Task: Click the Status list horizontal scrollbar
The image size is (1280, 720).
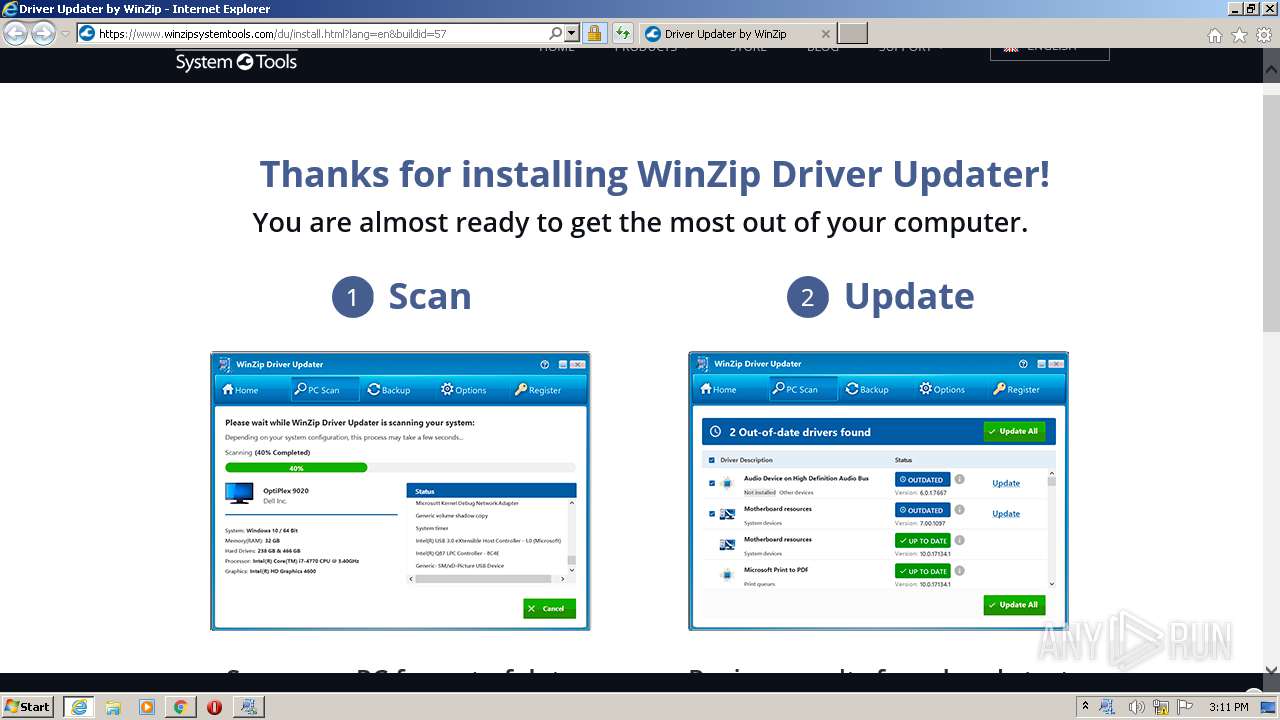Action: pos(488,578)
